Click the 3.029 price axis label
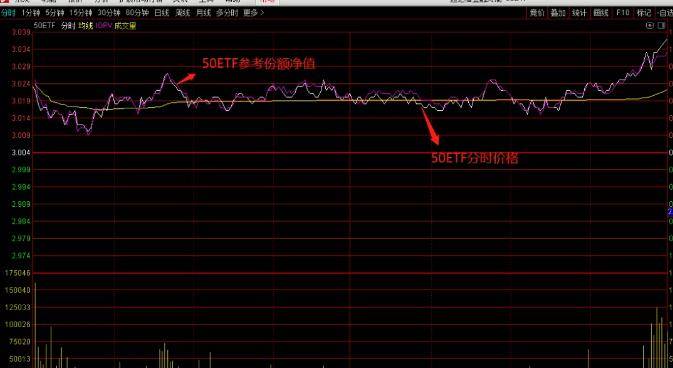The height and width of the screenshot is (368, 673). pos(21,67)
